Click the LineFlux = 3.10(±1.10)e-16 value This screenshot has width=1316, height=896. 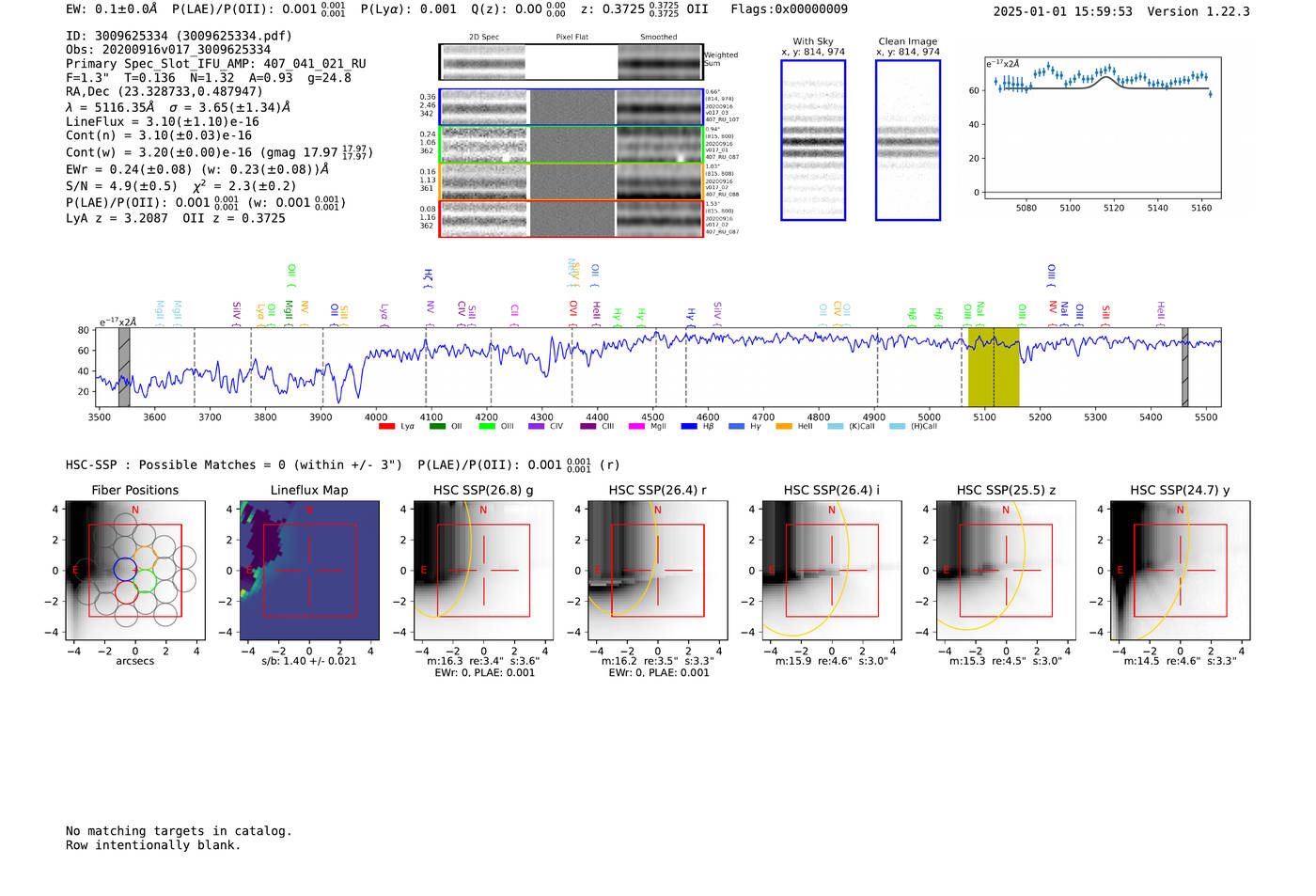pos(163,121)
